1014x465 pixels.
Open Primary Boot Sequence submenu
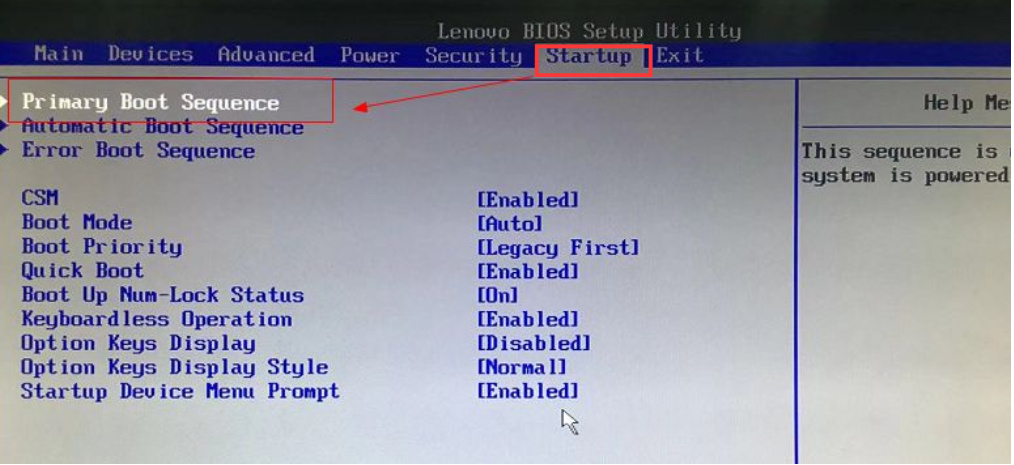pos(150,102)
